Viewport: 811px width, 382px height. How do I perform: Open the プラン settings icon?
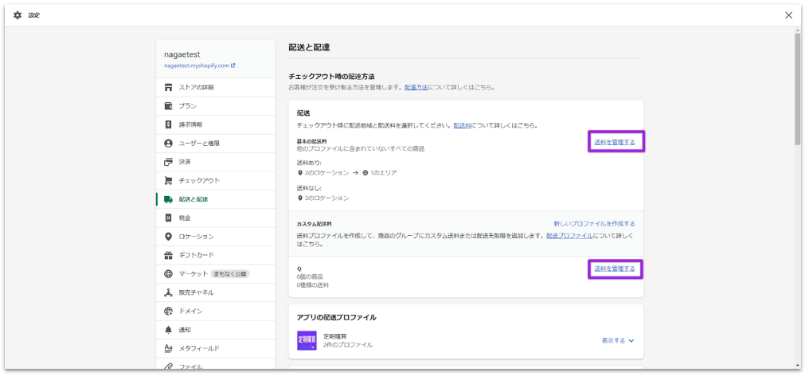tap(168, 106)
